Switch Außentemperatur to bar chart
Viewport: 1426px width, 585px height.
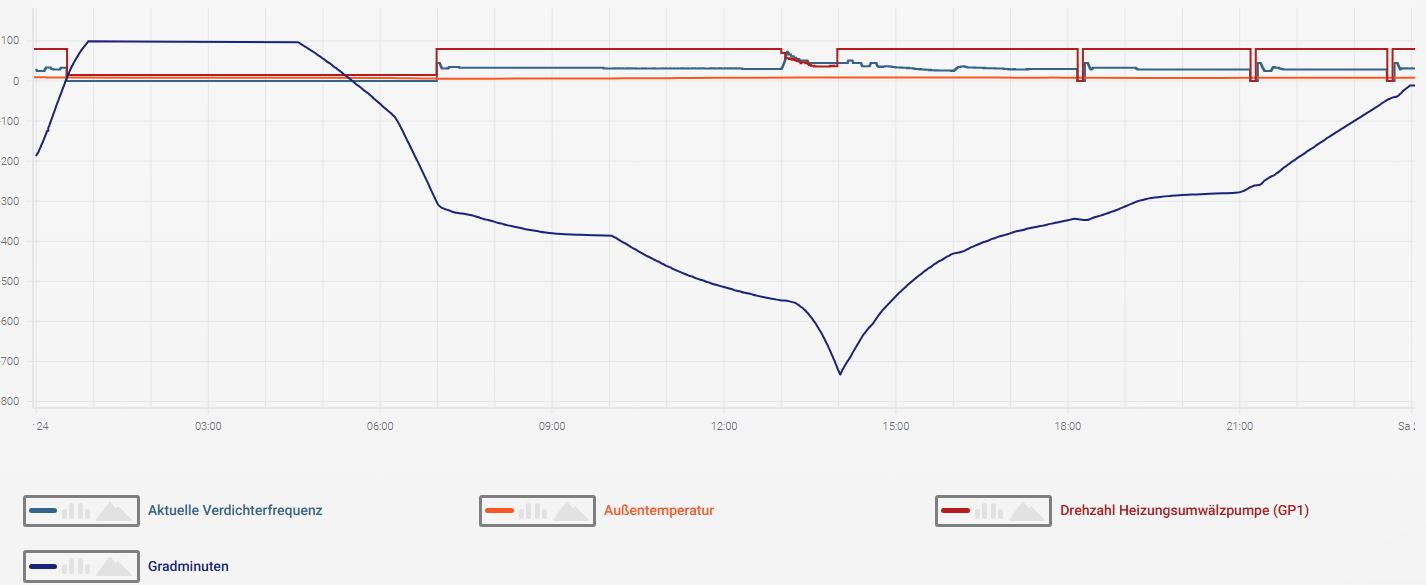(x=532, y=511)
